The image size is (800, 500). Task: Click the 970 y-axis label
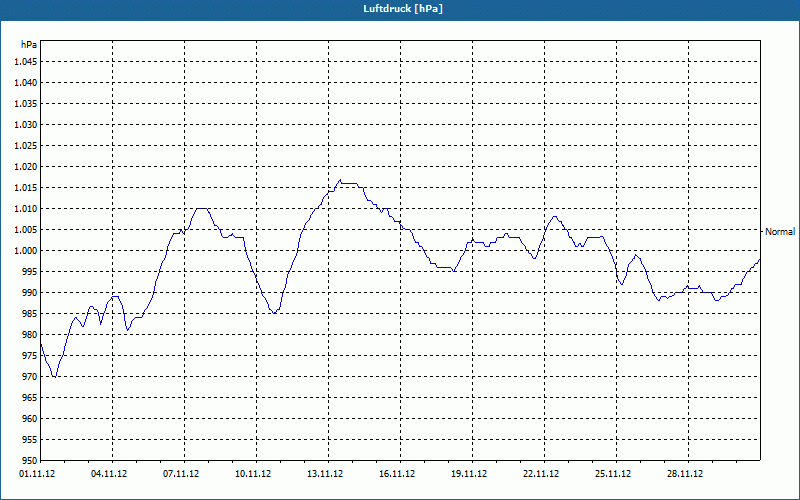point(30,377)
